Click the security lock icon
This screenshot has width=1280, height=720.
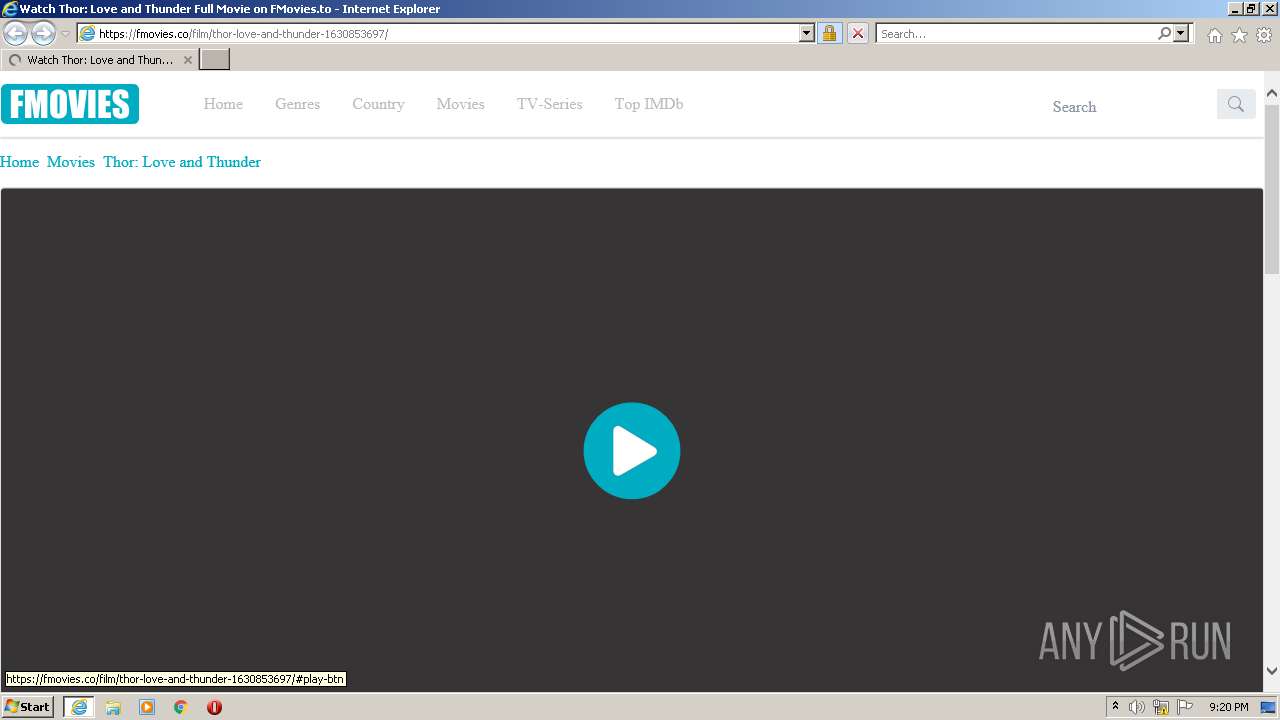point(829,33)
